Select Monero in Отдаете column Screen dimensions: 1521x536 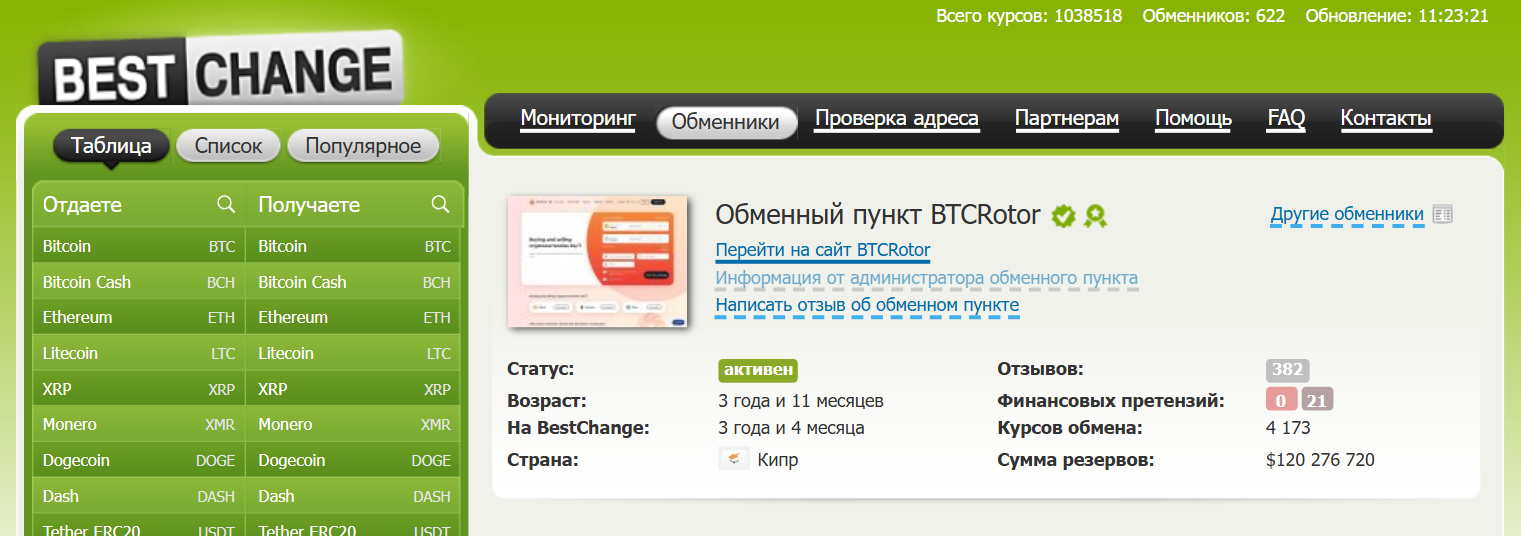point(138,424)
